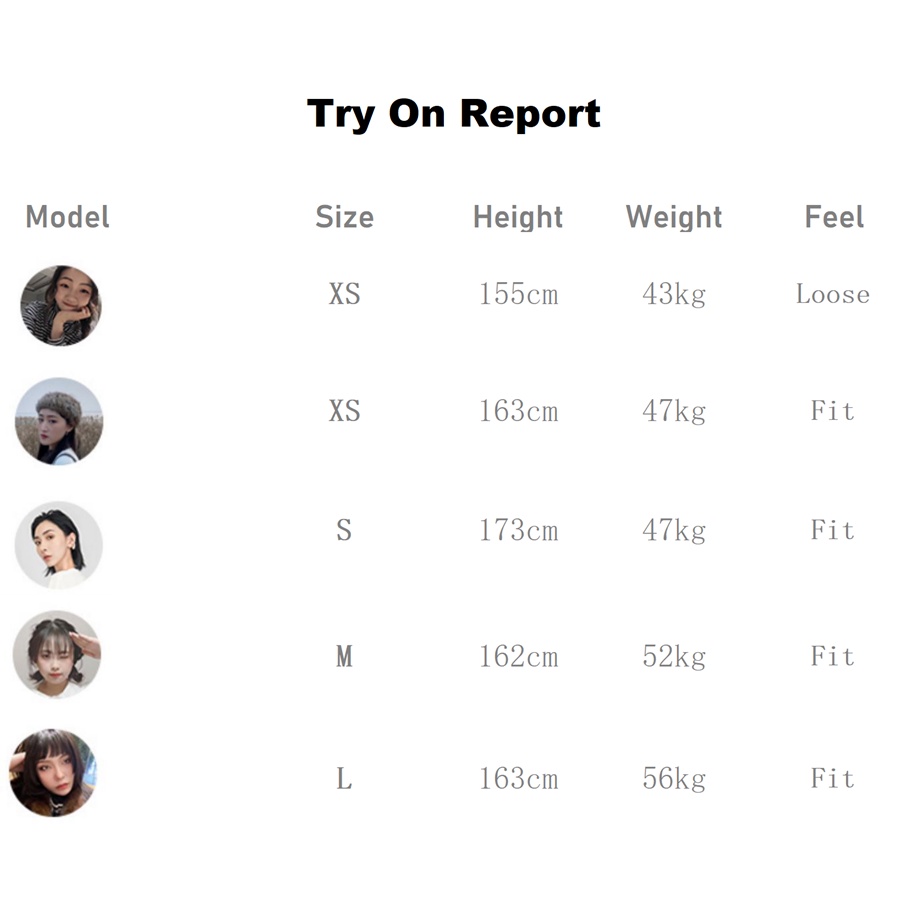Click the model avatar in the 155cm row

[60, 305]
